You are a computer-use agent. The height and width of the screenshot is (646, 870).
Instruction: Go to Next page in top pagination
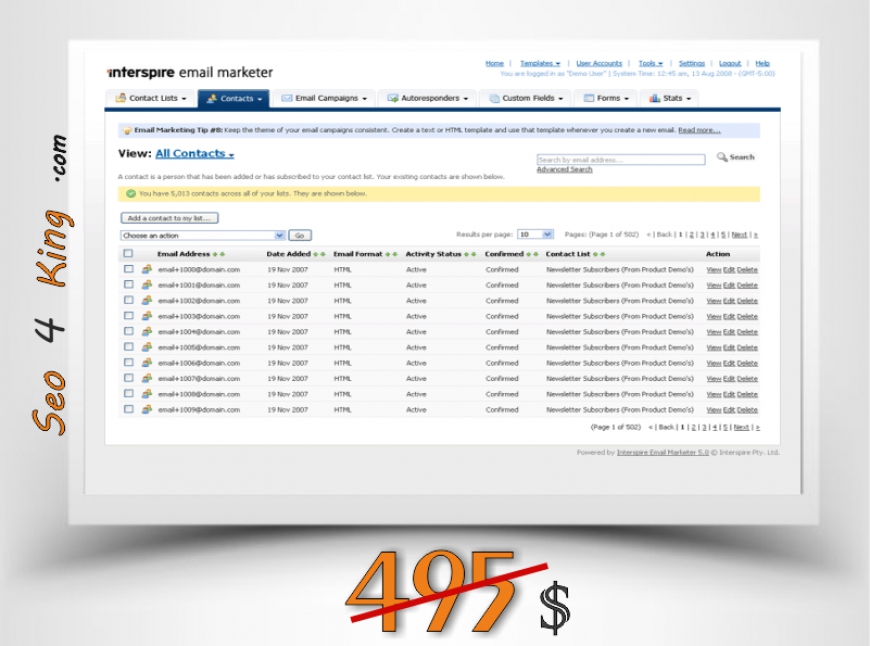tap(739, 235)
